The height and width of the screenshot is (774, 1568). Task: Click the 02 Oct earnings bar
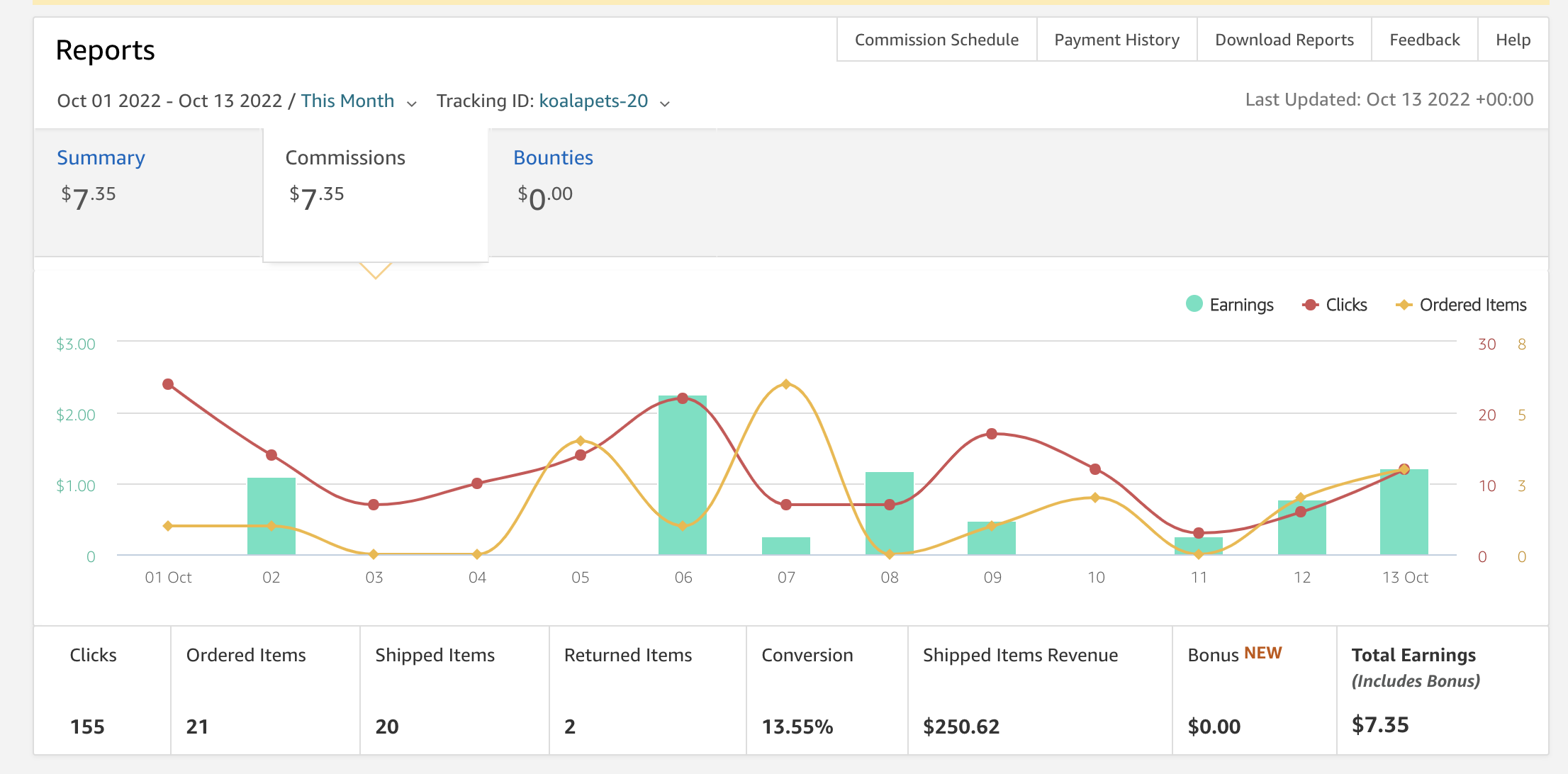click(x=271, y=516)
